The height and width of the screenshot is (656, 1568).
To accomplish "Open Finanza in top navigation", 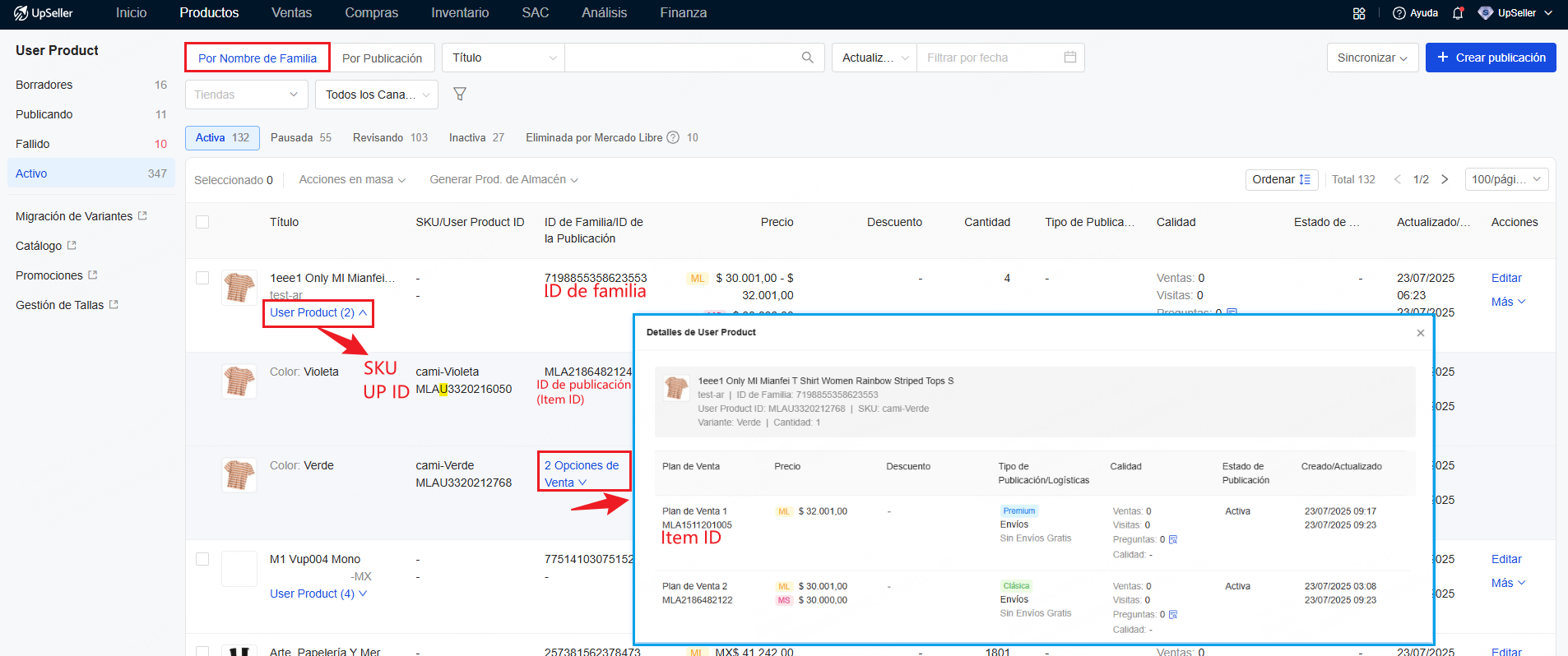I will point(683,13).
